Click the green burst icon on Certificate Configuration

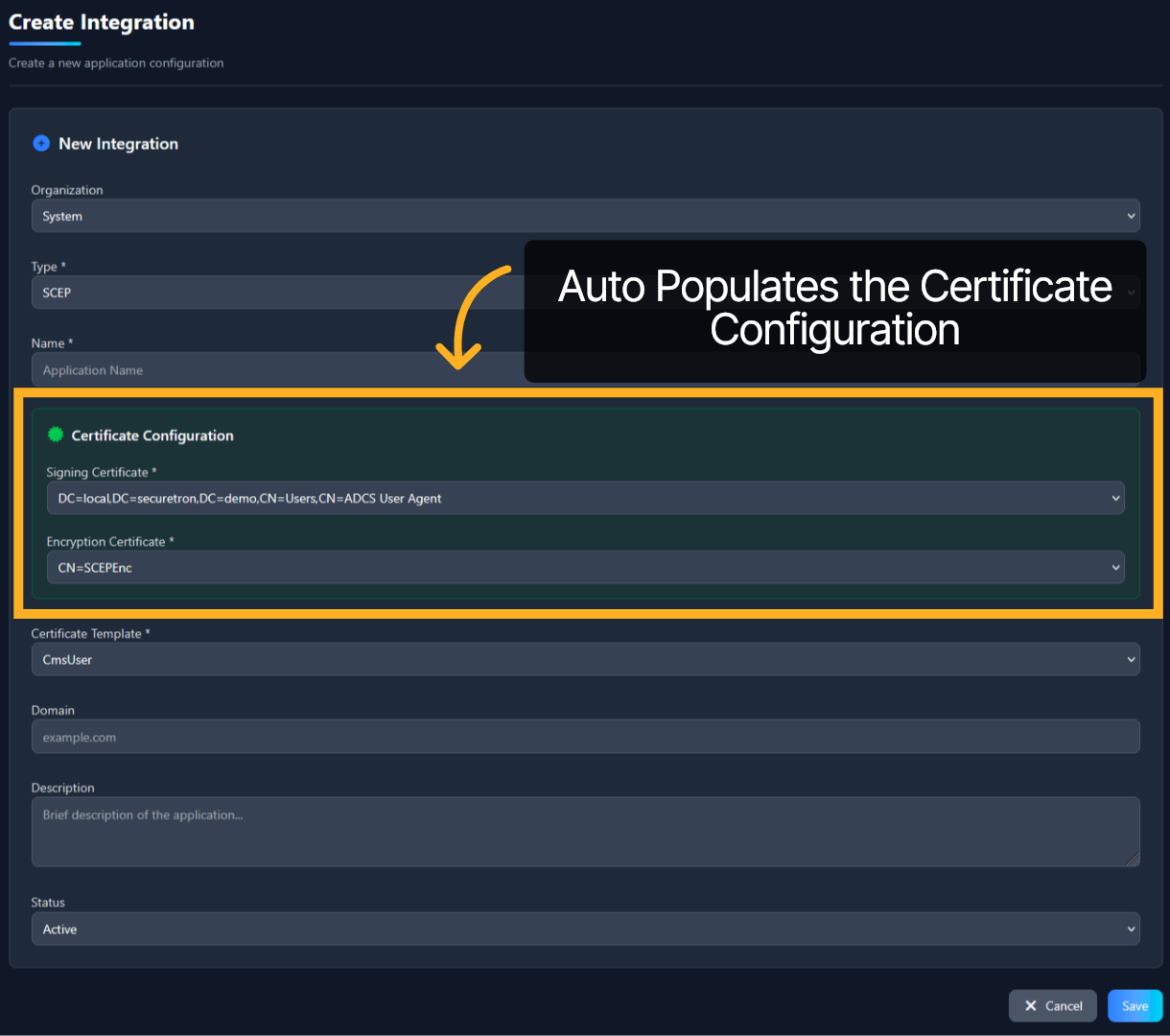point(55,434)
